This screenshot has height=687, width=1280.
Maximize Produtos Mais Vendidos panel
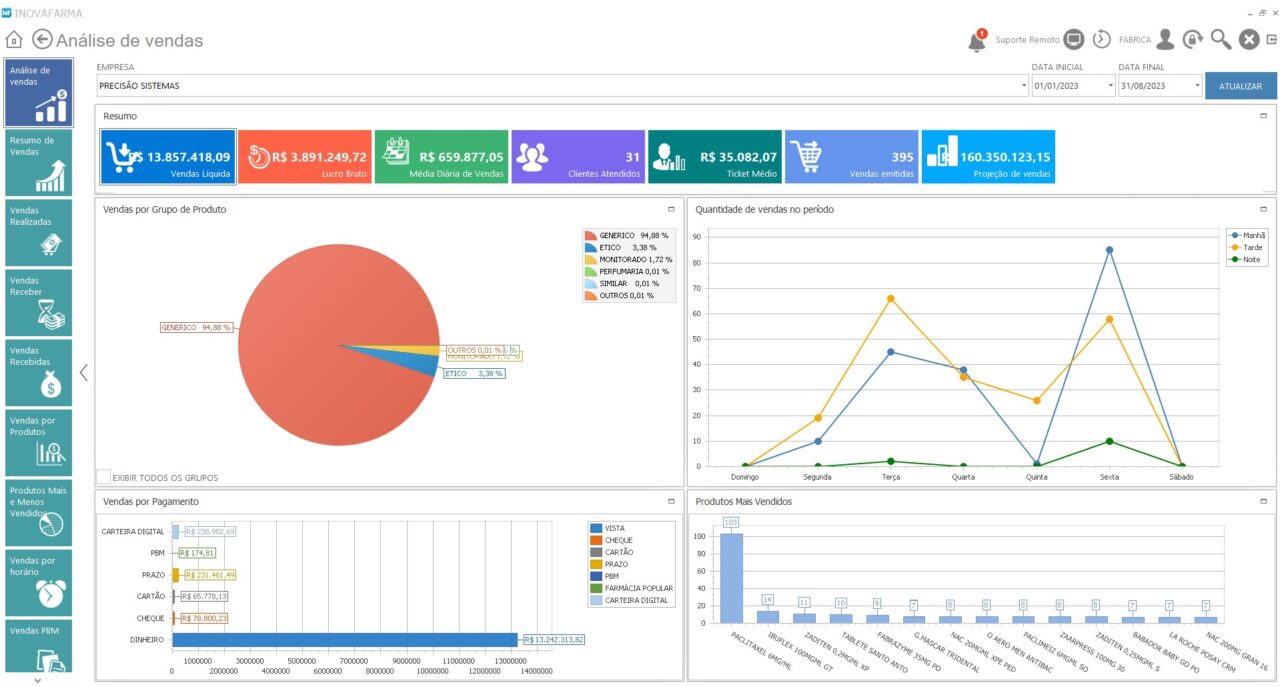tap(1264, 500)
